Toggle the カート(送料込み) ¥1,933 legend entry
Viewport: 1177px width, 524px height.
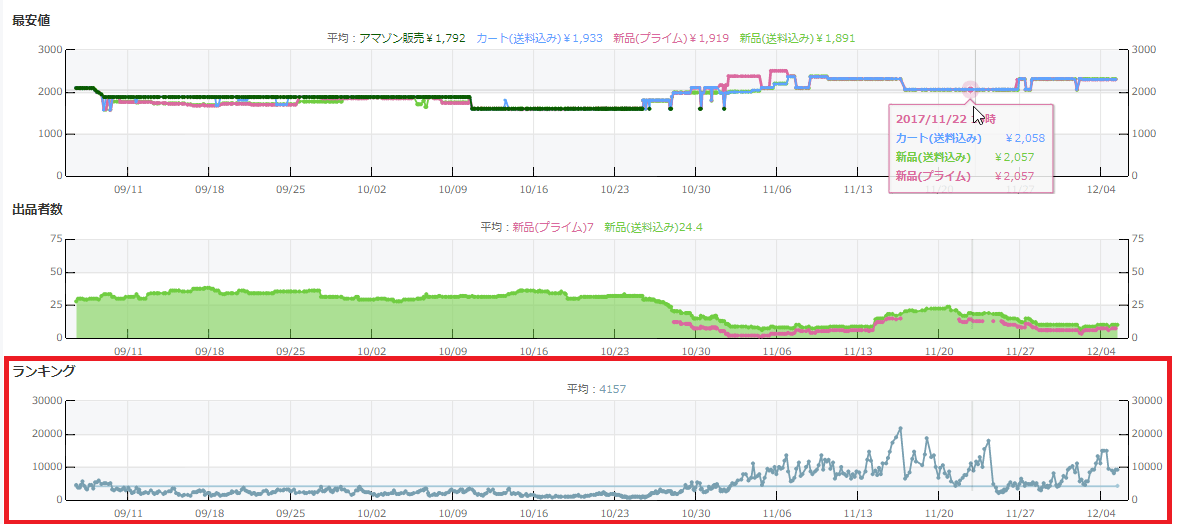pyautogui.click(x=539, y=38)
